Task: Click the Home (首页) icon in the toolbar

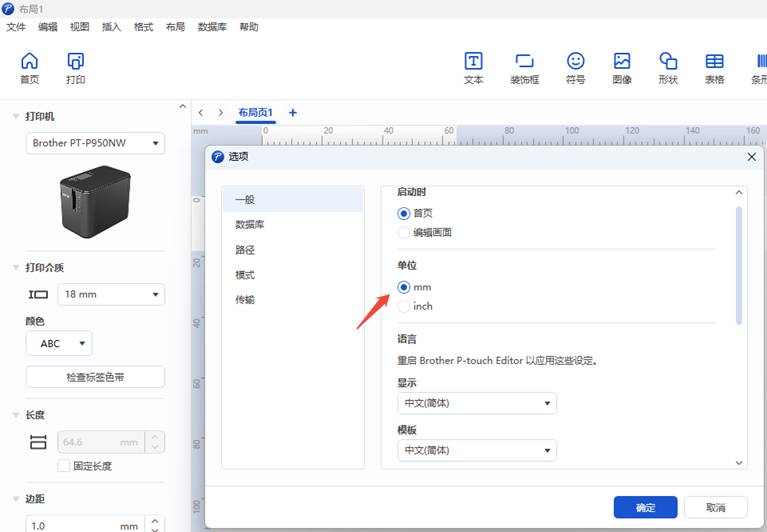Action: [x=30, y=67]
